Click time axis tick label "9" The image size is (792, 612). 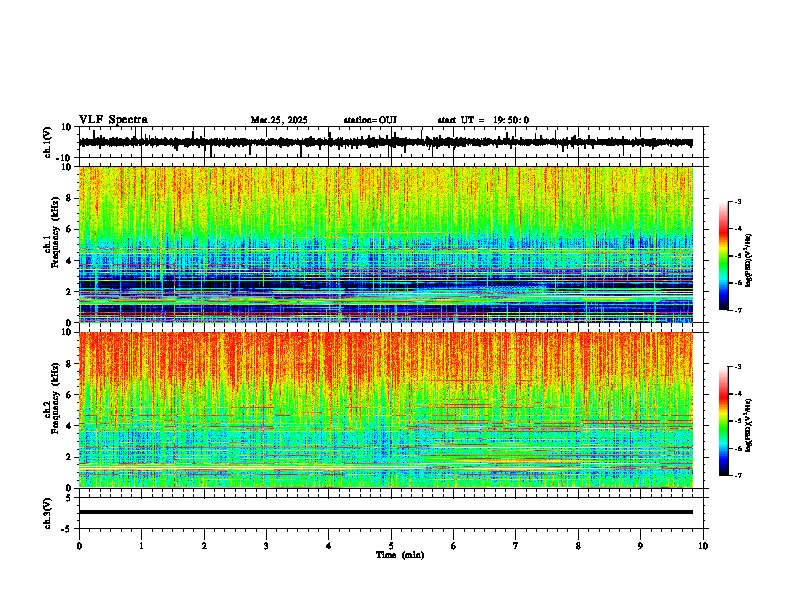(640, 545)
